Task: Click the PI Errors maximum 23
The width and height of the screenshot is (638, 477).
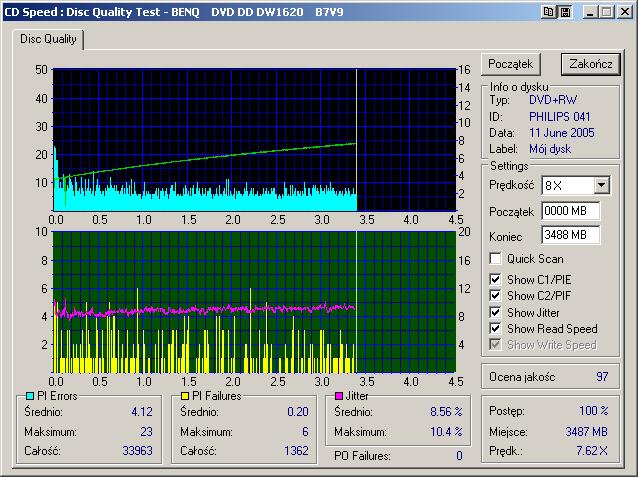Action: tap(146, 431)
